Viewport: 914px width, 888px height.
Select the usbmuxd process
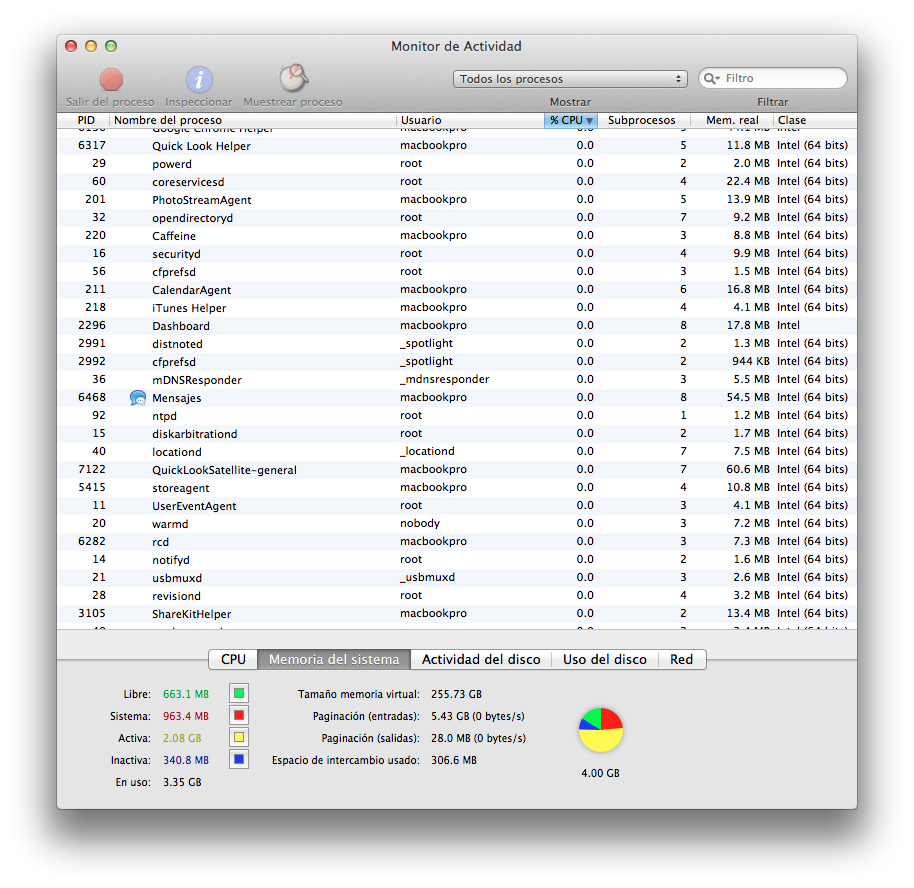457,578
